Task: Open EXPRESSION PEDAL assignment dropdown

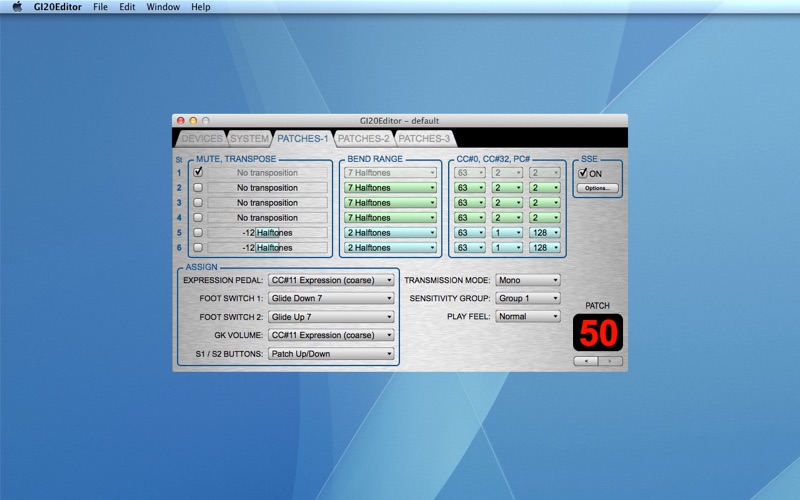Action: click(331, 280)
